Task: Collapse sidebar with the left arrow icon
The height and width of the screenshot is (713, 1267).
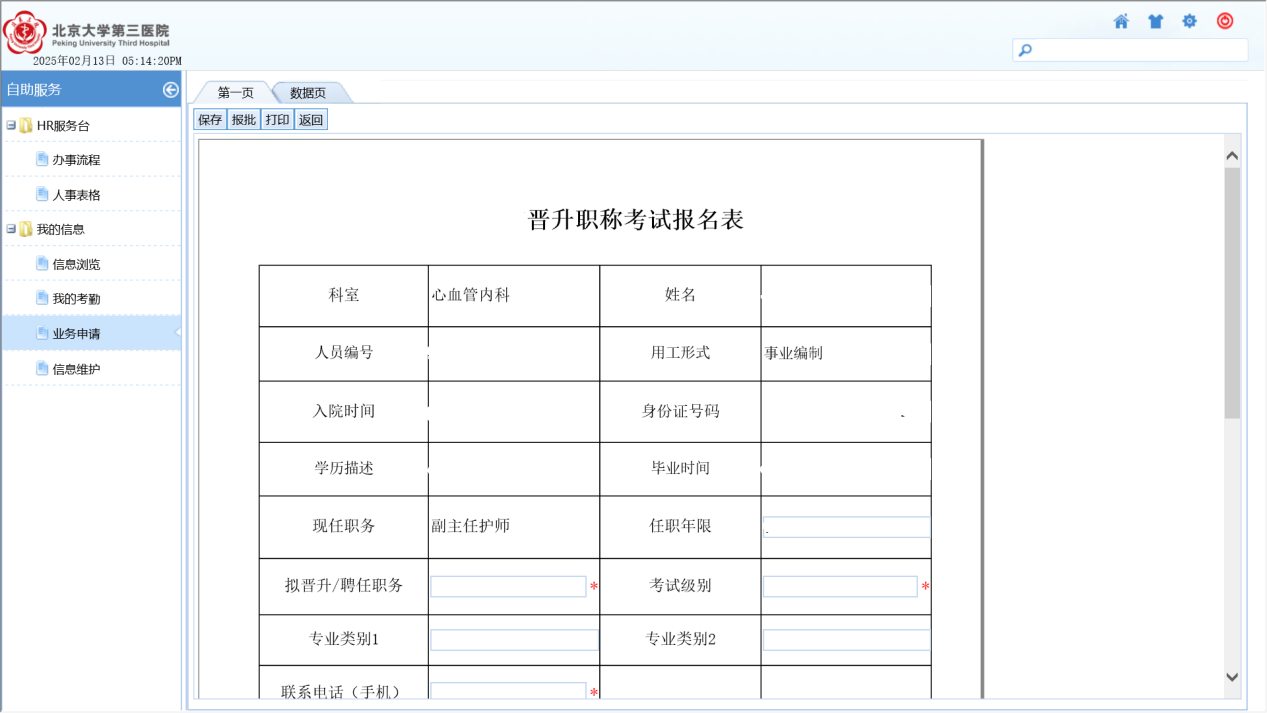Action: click(170, 90)
